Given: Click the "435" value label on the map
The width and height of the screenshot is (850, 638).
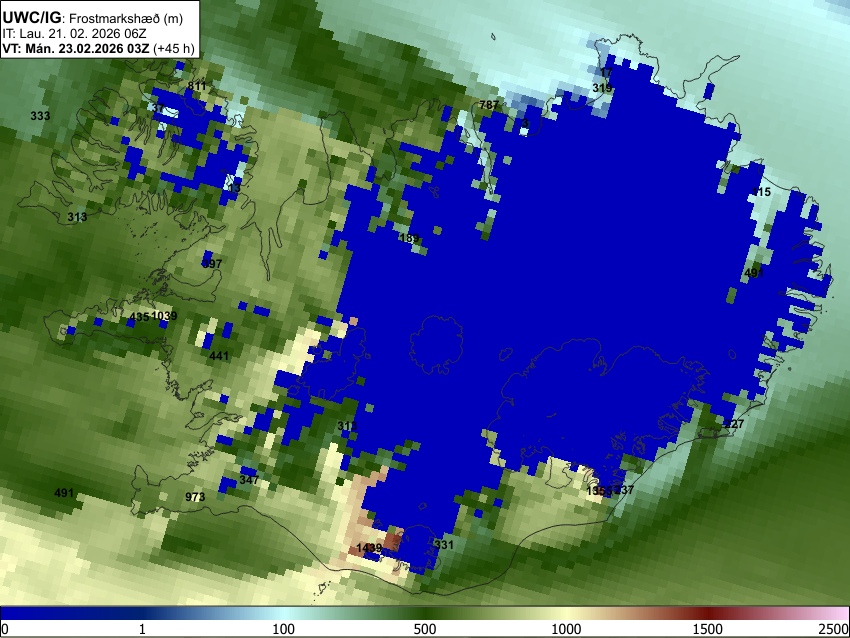Looking at the screenshot, I should [139, 317].
